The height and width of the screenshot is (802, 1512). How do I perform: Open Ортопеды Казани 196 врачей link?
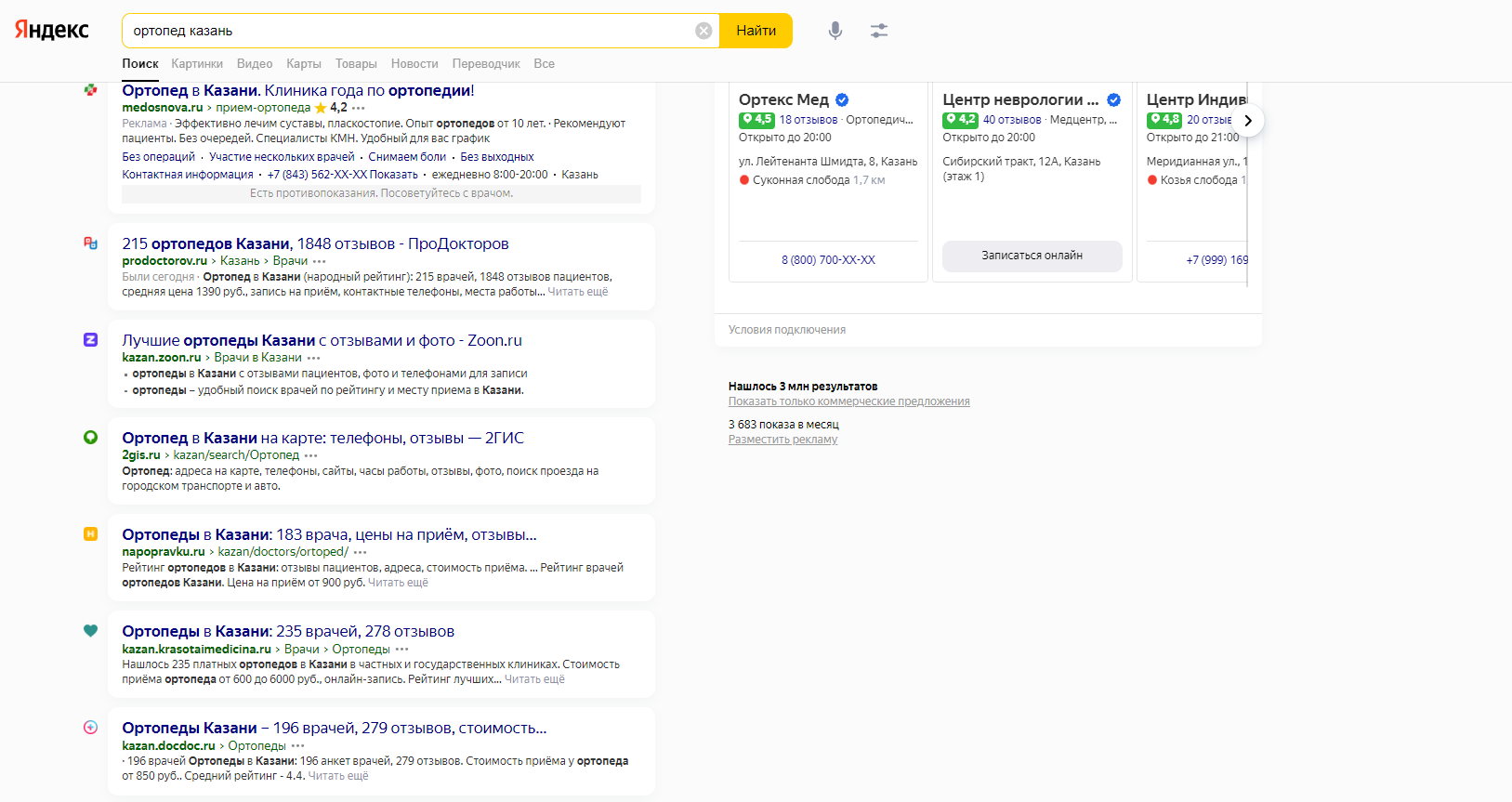335,728
